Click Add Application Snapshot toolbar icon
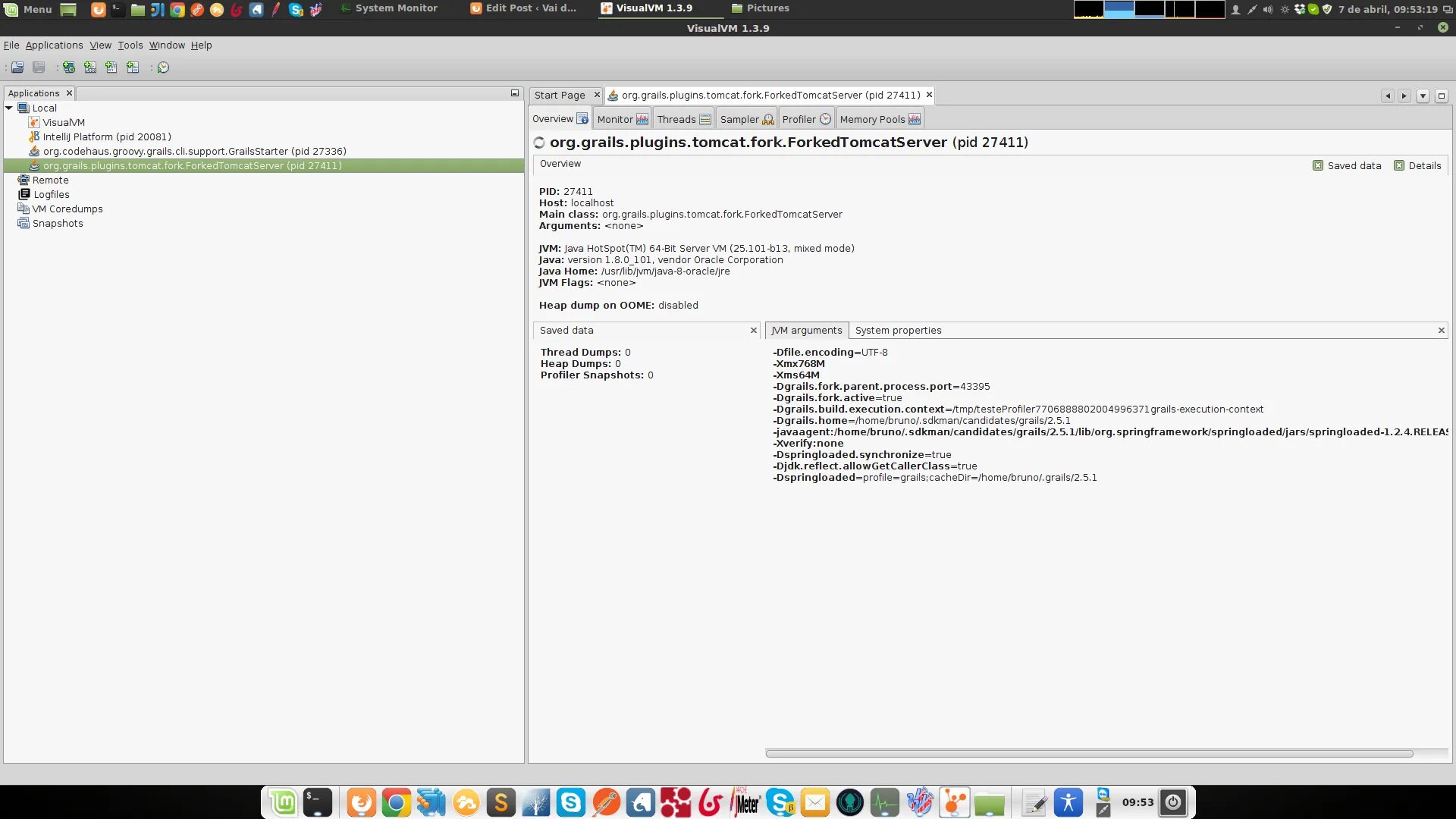Viewport: 1456px width, 819px height. [133, 67]
